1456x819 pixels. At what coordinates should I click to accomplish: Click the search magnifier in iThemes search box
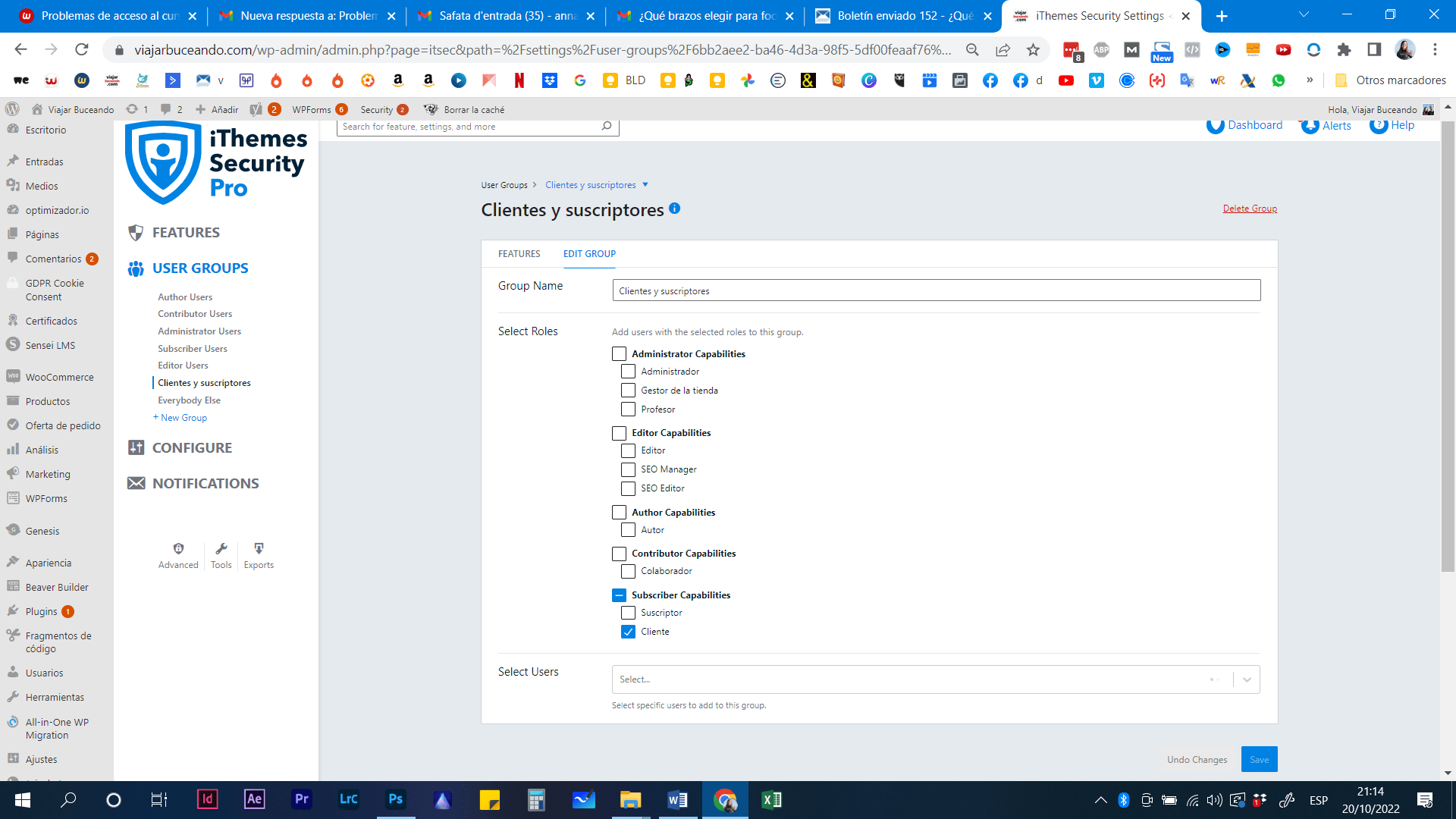click(607, 127)
